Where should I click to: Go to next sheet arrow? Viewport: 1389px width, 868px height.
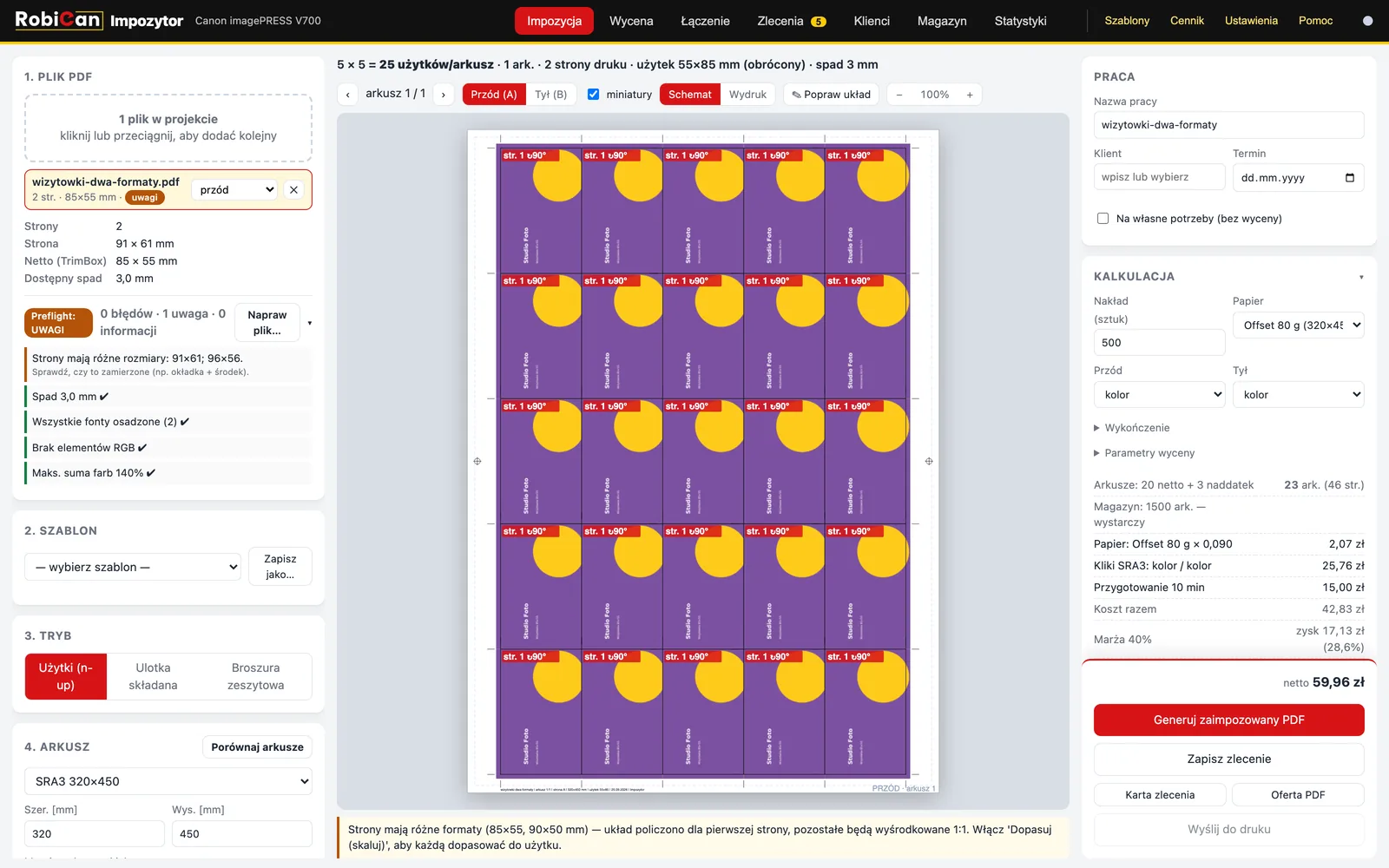pos(444,95)
